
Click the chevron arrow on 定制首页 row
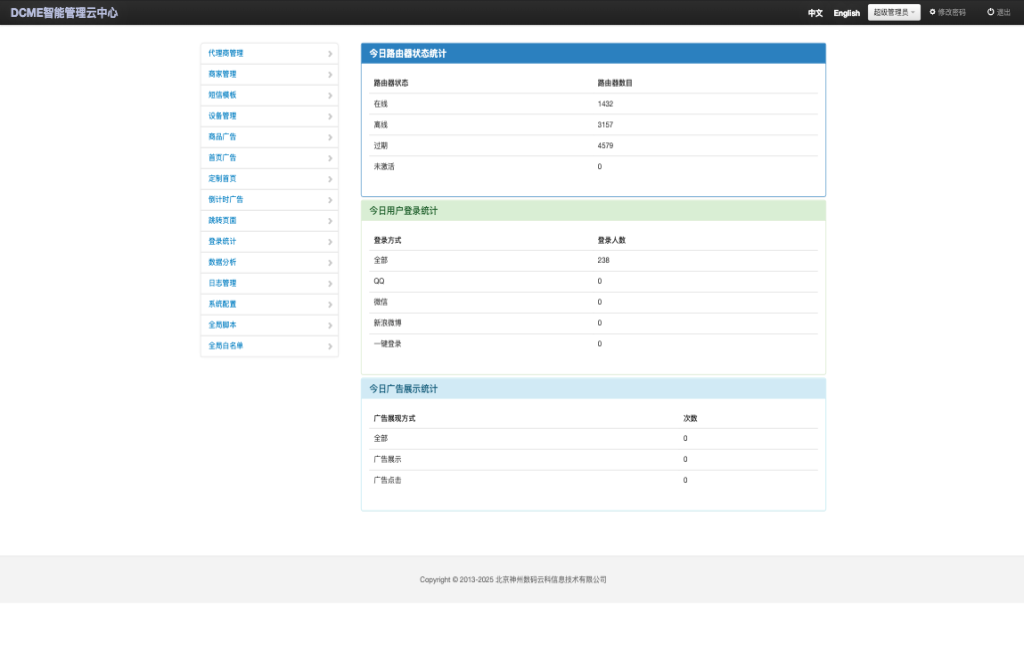pos(330,179)
